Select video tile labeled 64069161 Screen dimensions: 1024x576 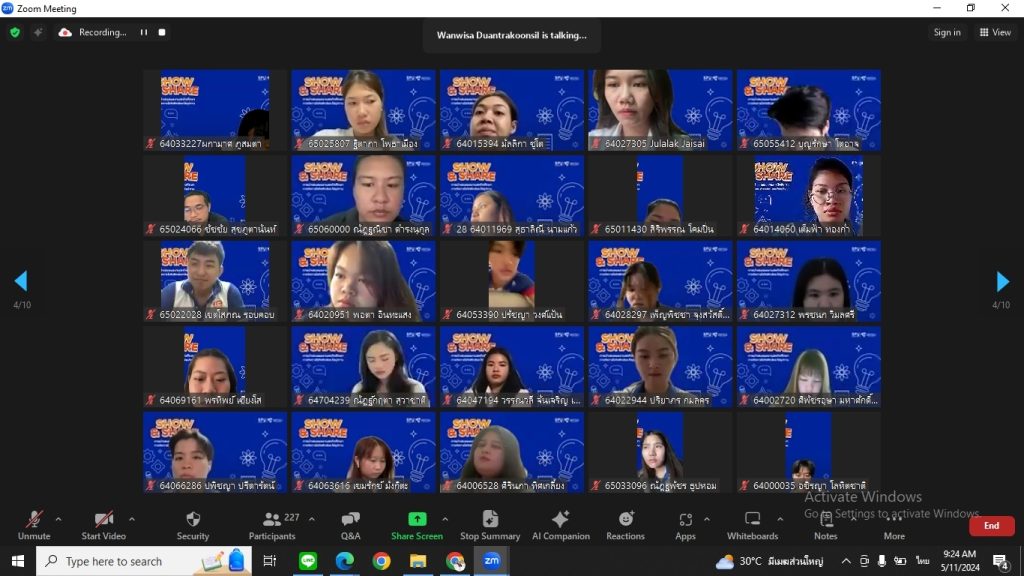(215, 366)
